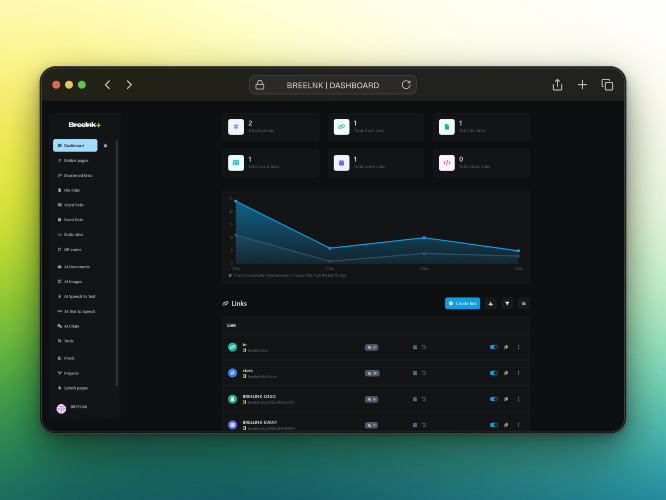Copy the BREELNK LOGO link URL

tap(506, 399)
